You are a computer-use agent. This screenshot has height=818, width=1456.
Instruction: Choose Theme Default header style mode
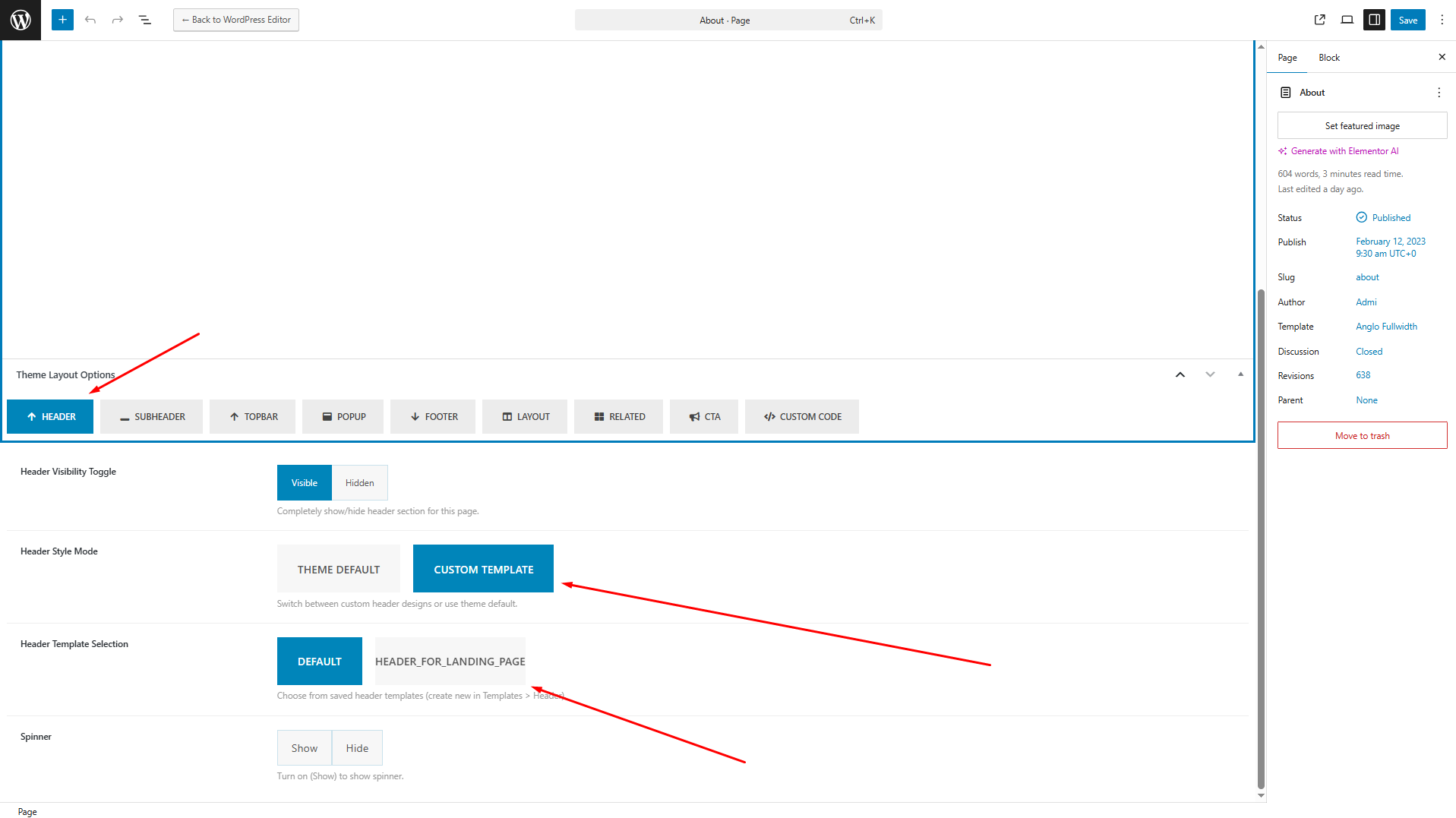[x=338, y=569]
